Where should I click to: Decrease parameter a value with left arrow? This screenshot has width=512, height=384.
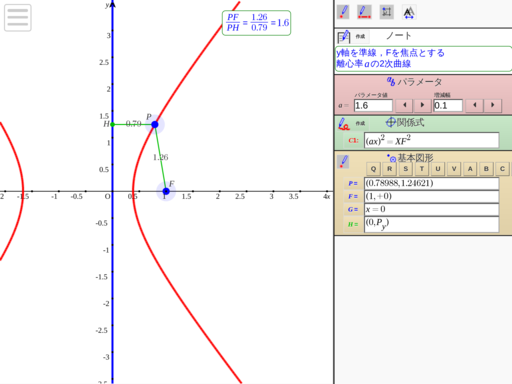pyautogui.click(x=404, y=105)
